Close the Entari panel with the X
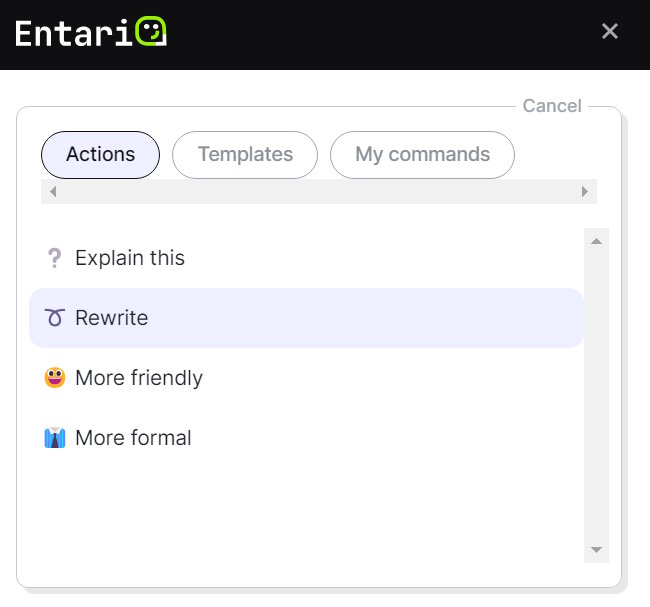 (x=610, y=31)
